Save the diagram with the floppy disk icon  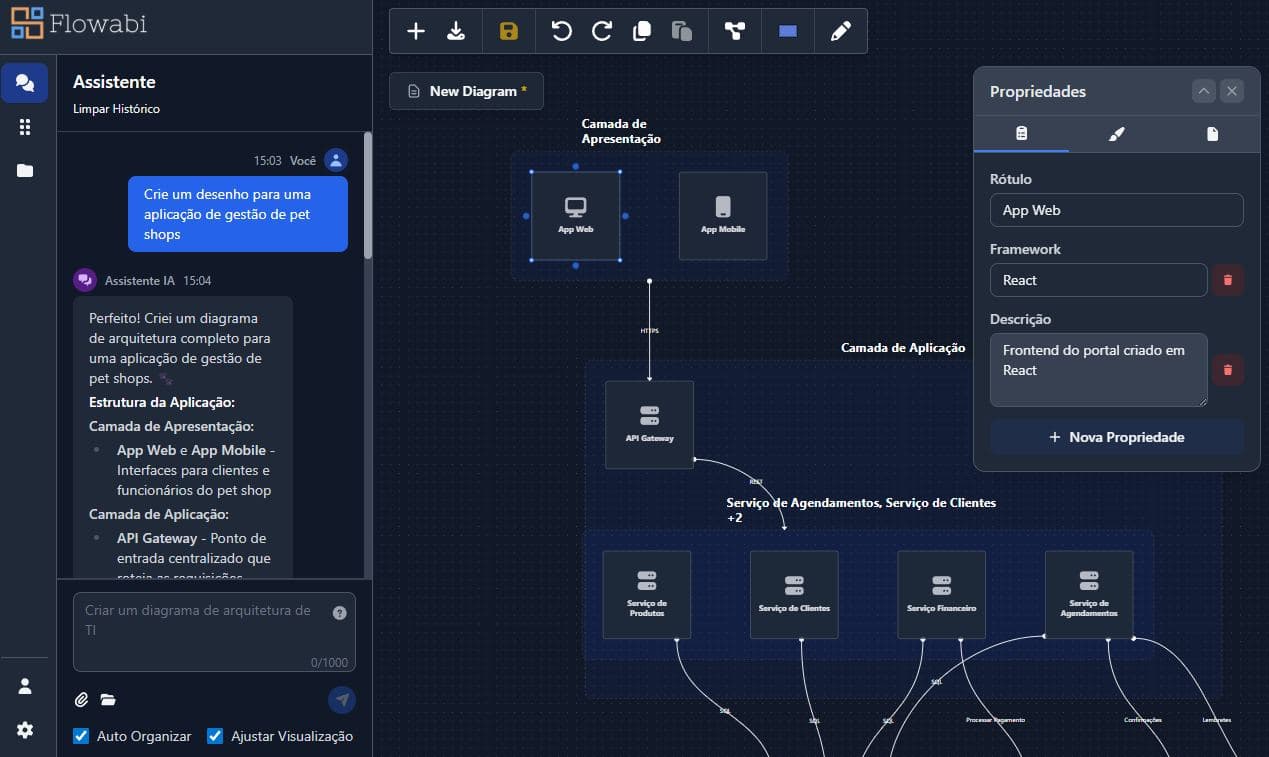click(509, 31)
